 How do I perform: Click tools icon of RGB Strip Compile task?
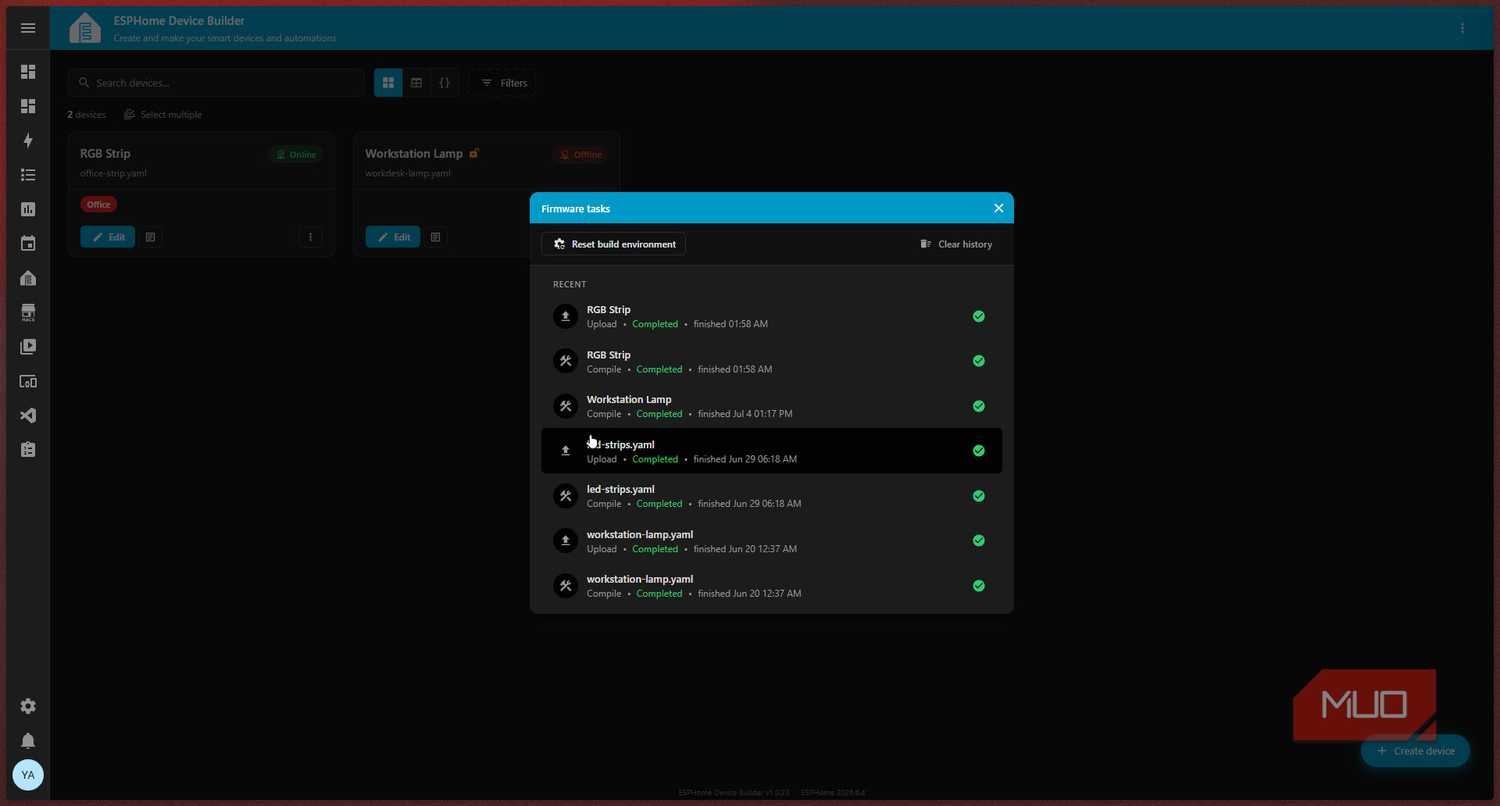click(565, 361)
